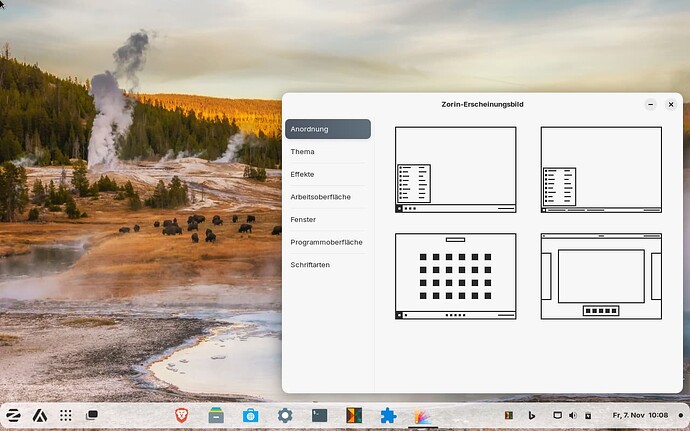Open the clock showing Fr, 7. Nov
The height and width of the screenshot is (431, 690).
[x=640, y=415]
